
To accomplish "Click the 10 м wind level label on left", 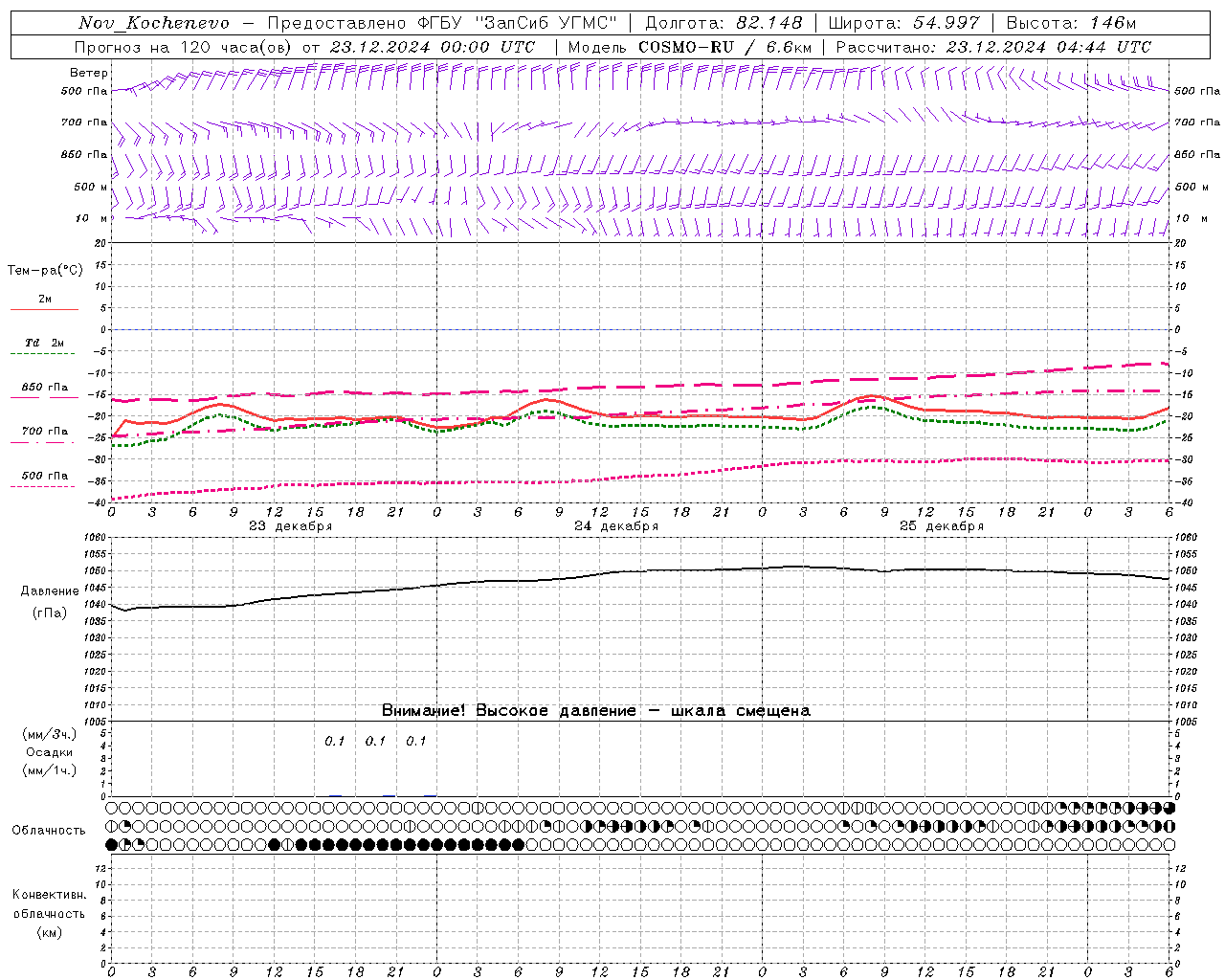I will pos(91,218).
